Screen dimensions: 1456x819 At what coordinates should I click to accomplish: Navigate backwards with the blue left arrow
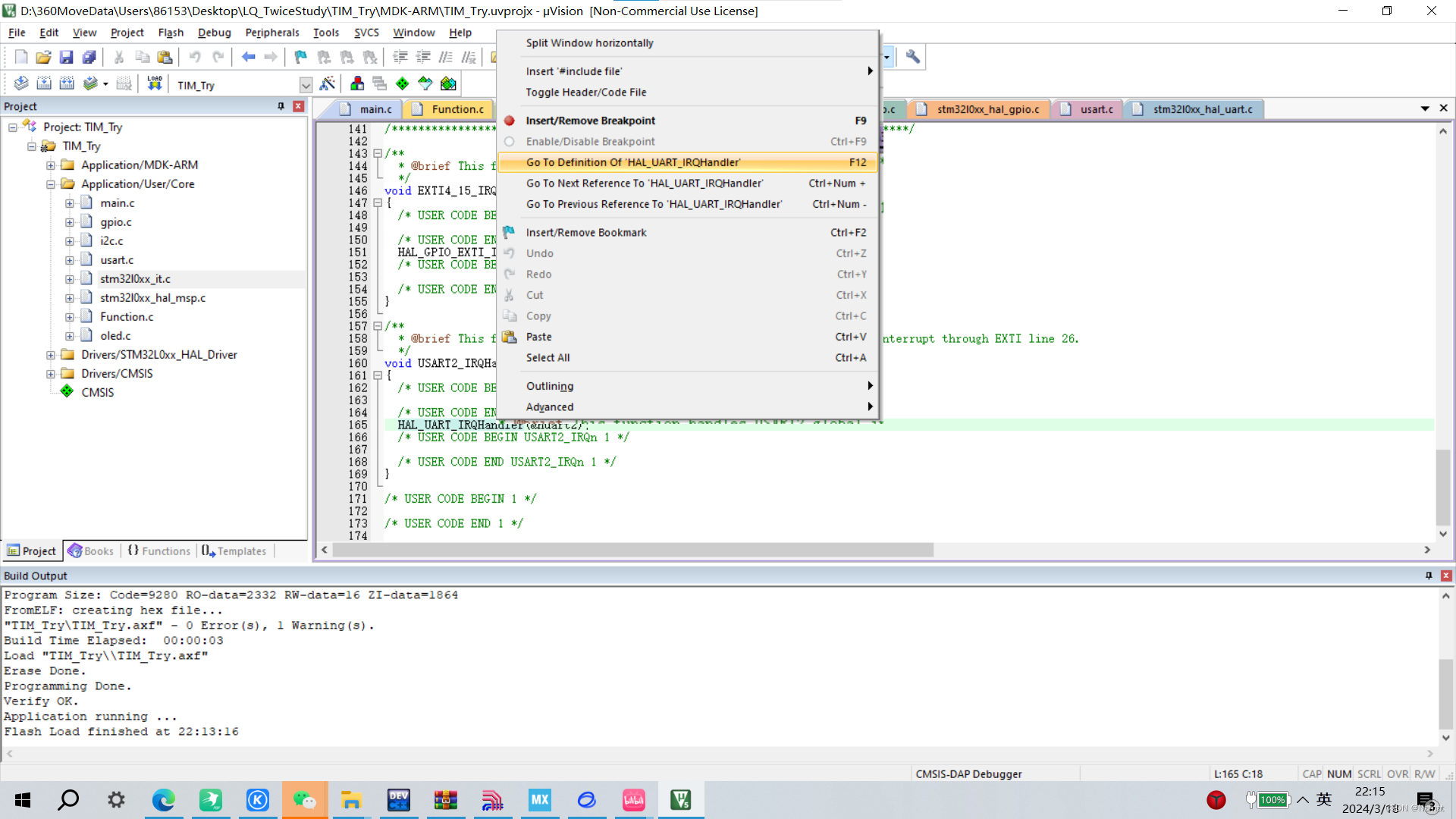pyautogui.click(x=248, y=57)
